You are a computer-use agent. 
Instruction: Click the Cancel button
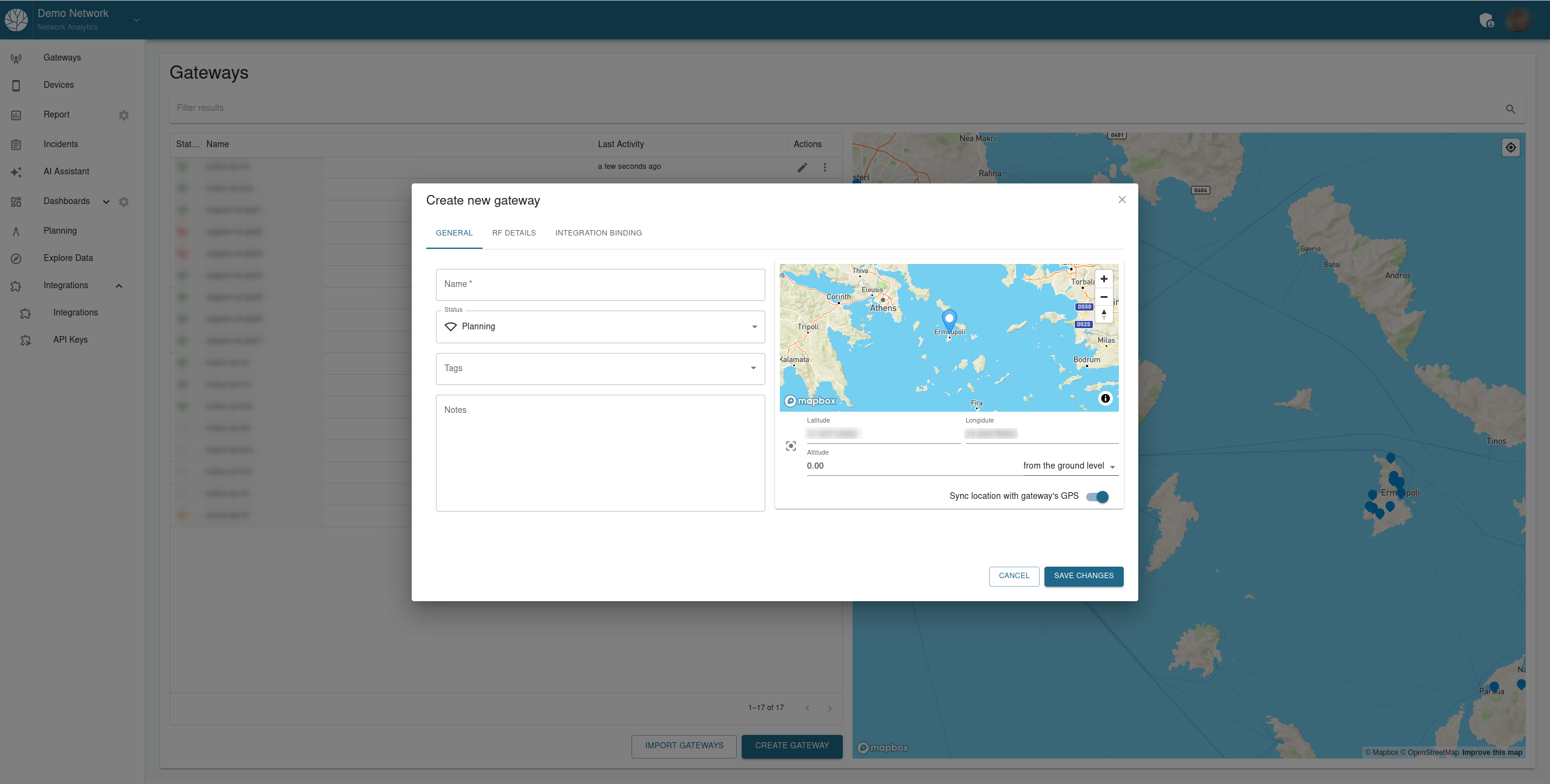(1014, 576)
